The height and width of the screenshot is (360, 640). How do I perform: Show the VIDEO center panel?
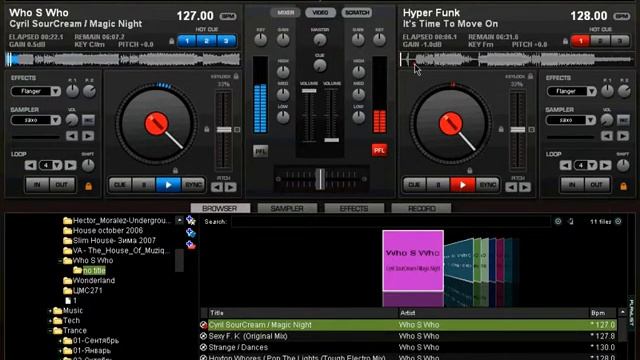tap(320, 13)
